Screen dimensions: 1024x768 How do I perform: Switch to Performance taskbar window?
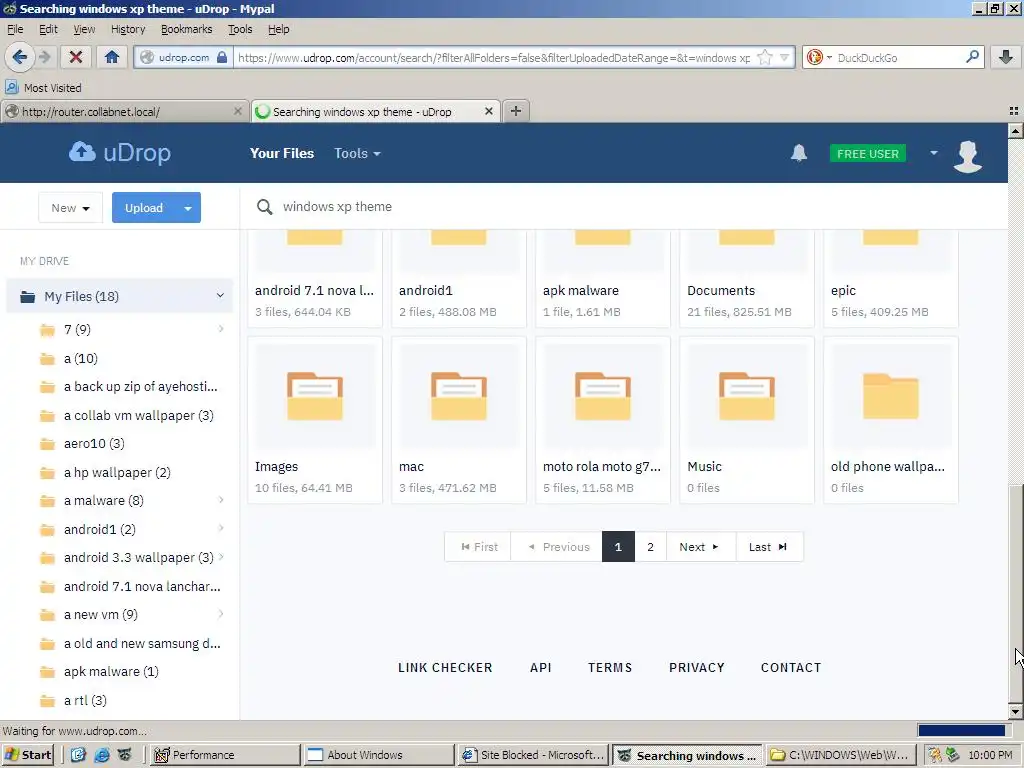(x=225, y=755)
